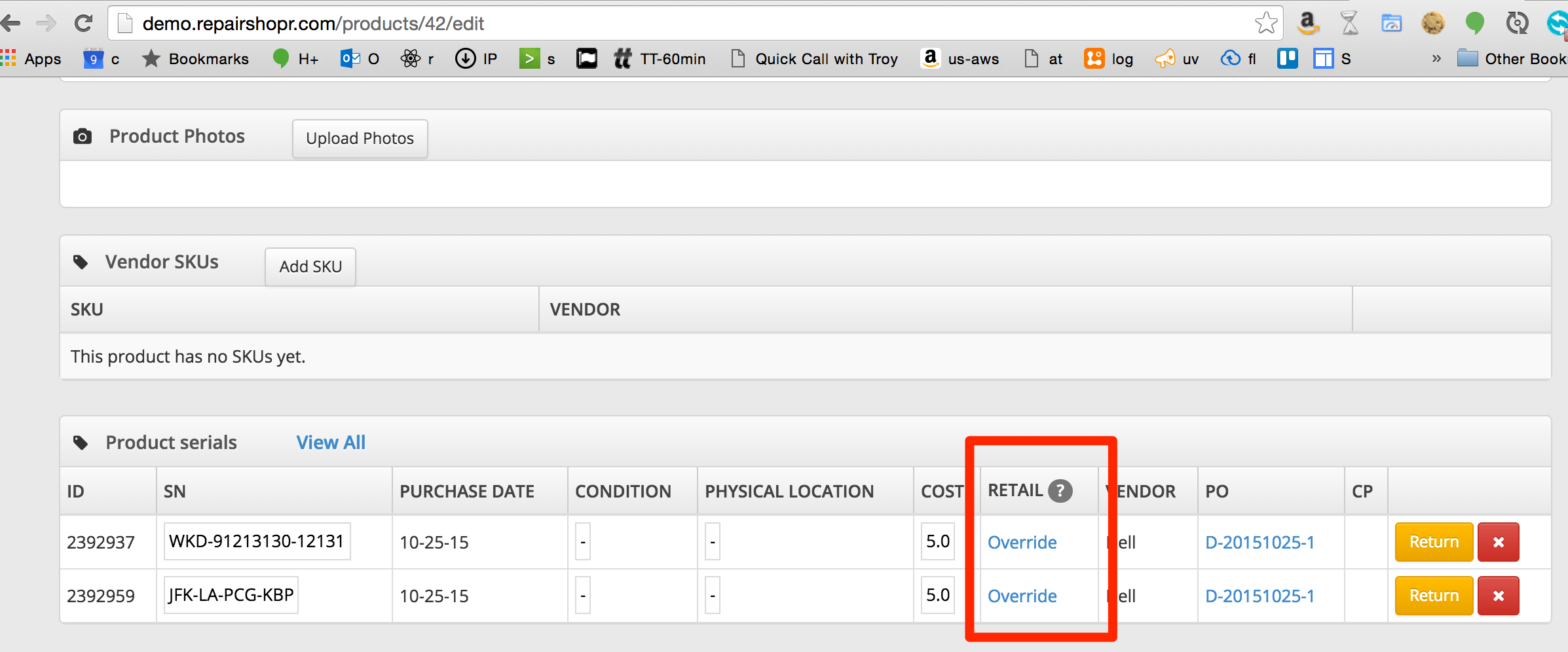Open the TT-60min bookmark
Screen dimensions: 1568x652
(660, 59)
